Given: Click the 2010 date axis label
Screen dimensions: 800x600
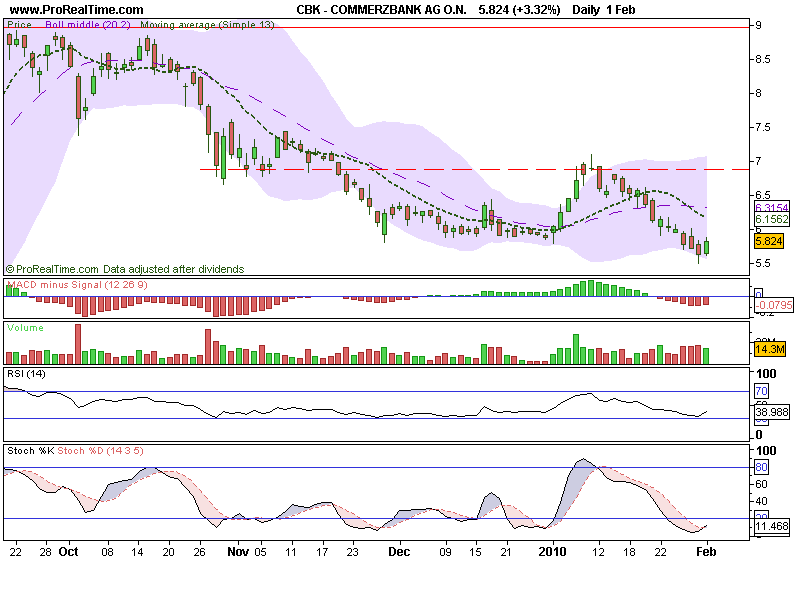Looking at the screenshot, I should pos(553,552).
